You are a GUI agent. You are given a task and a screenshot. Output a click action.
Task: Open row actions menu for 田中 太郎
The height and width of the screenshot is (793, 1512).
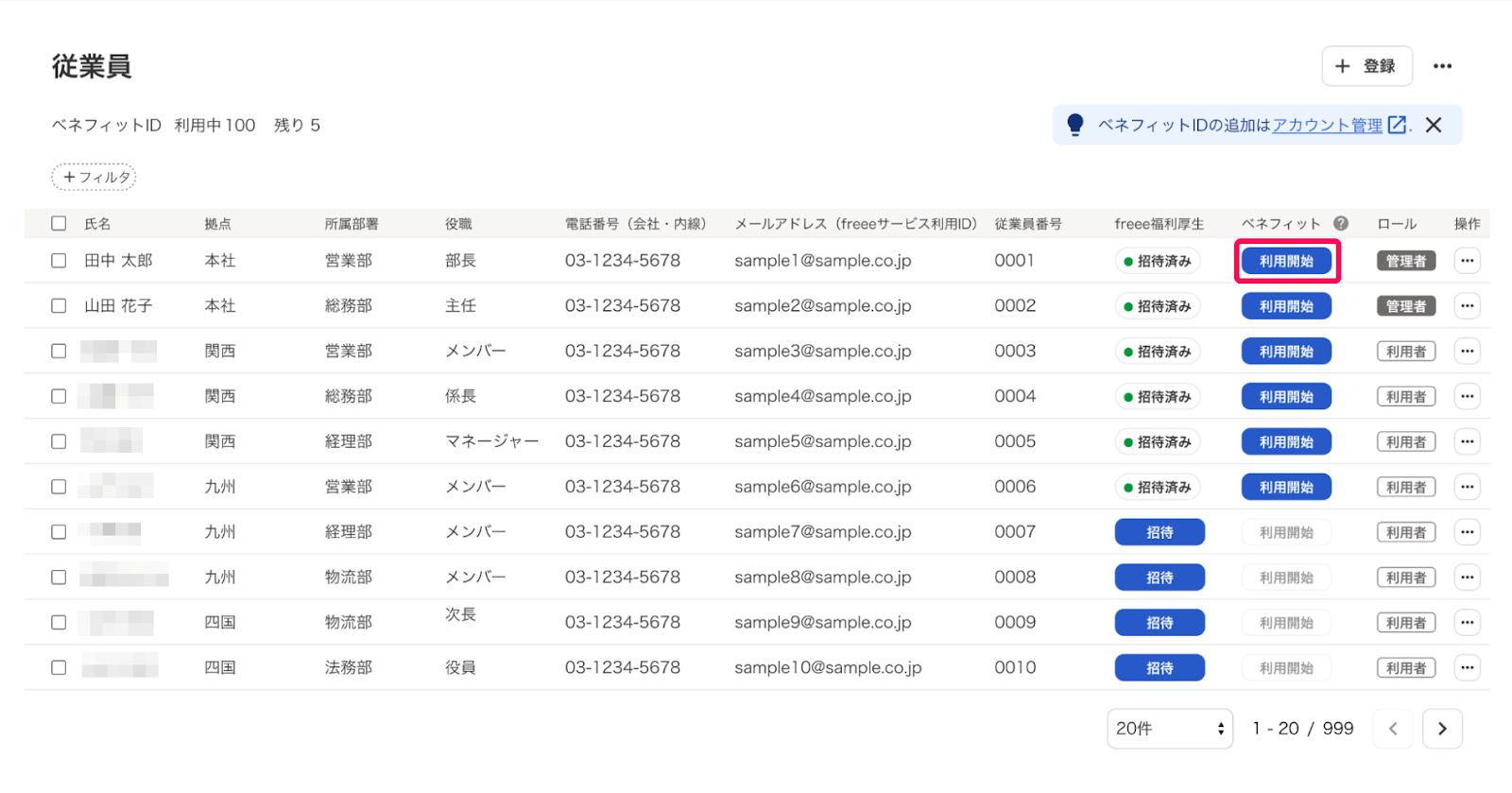click(x=1467, y=261)
